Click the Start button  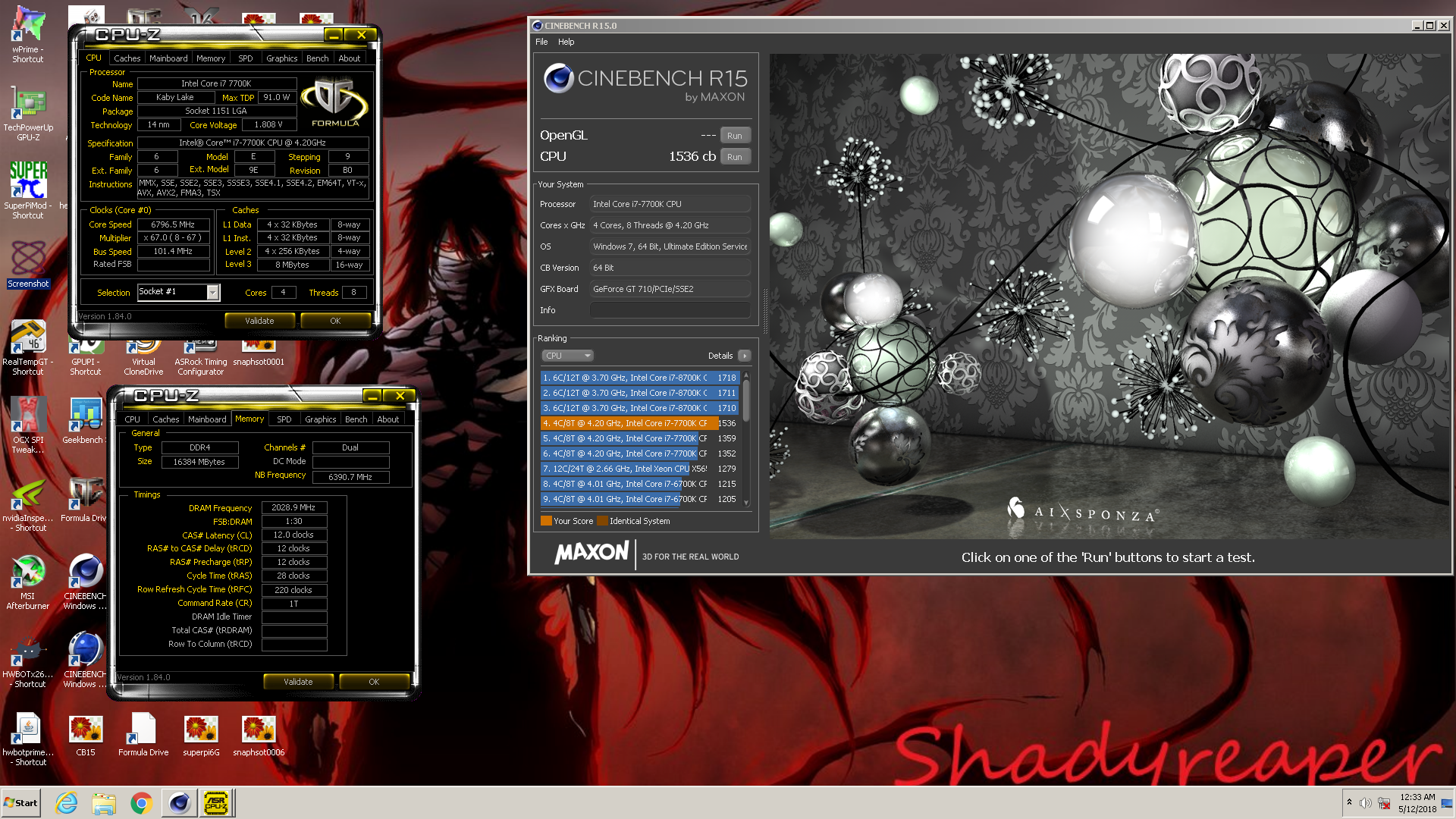pyautogui.click(x=21, y=803)
